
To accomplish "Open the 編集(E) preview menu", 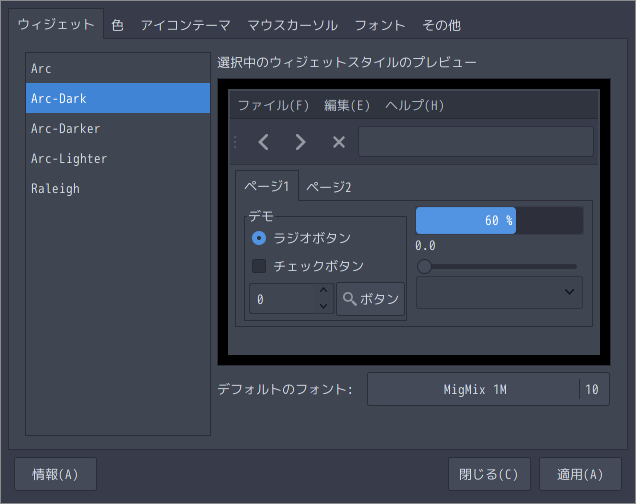I will coord(347,105).
